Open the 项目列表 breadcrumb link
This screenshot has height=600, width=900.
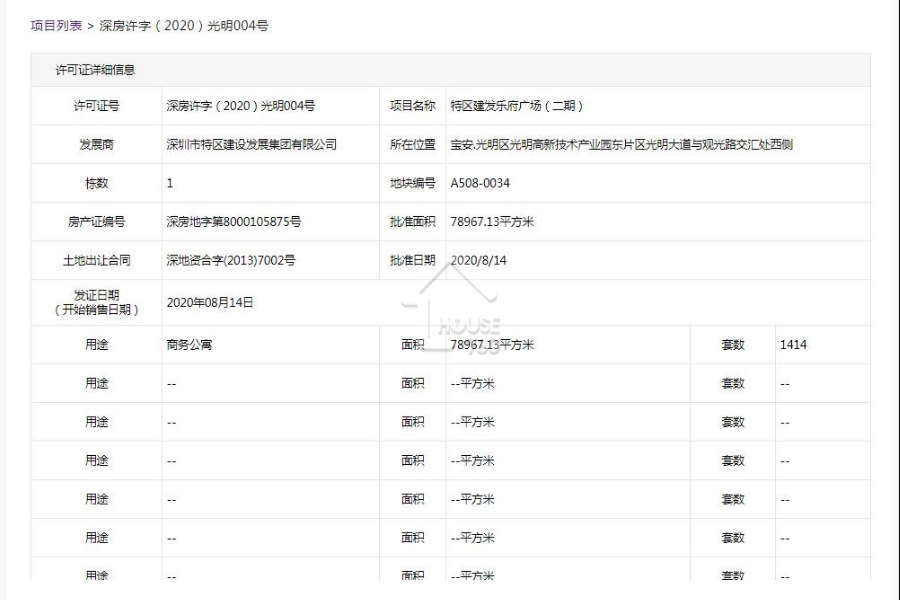point(56,26)
